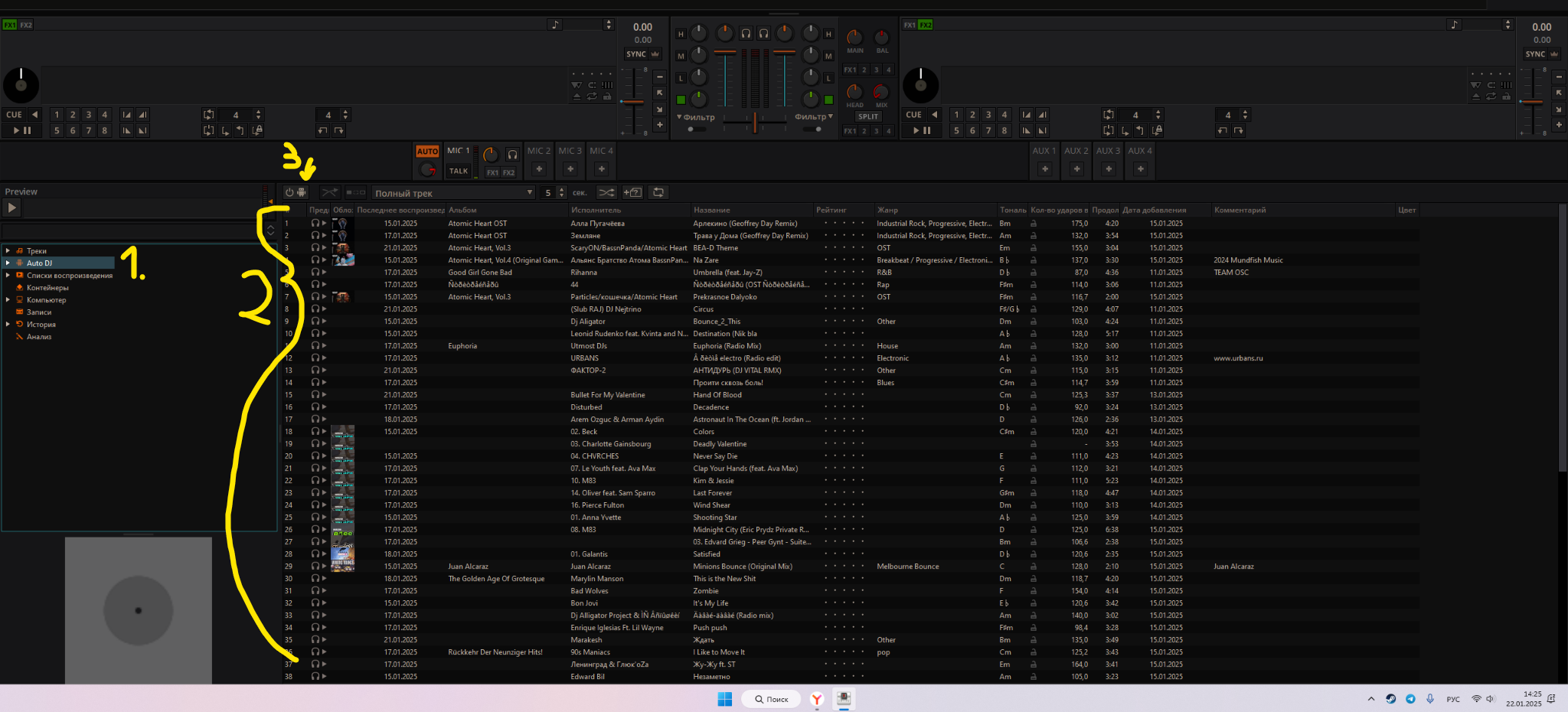This screenshot has height=712, width=1568.
Task: Open Windows Start menu on taskbar
Action: click(725, 698)
